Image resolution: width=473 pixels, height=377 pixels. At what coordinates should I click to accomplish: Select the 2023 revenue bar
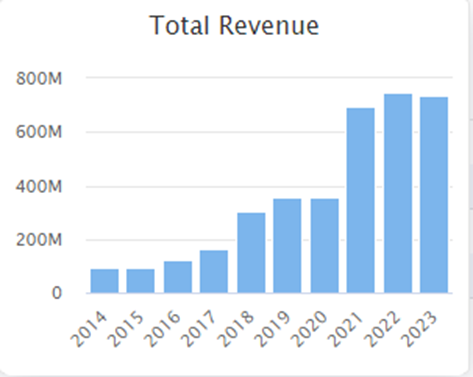(x=434, y=195)
